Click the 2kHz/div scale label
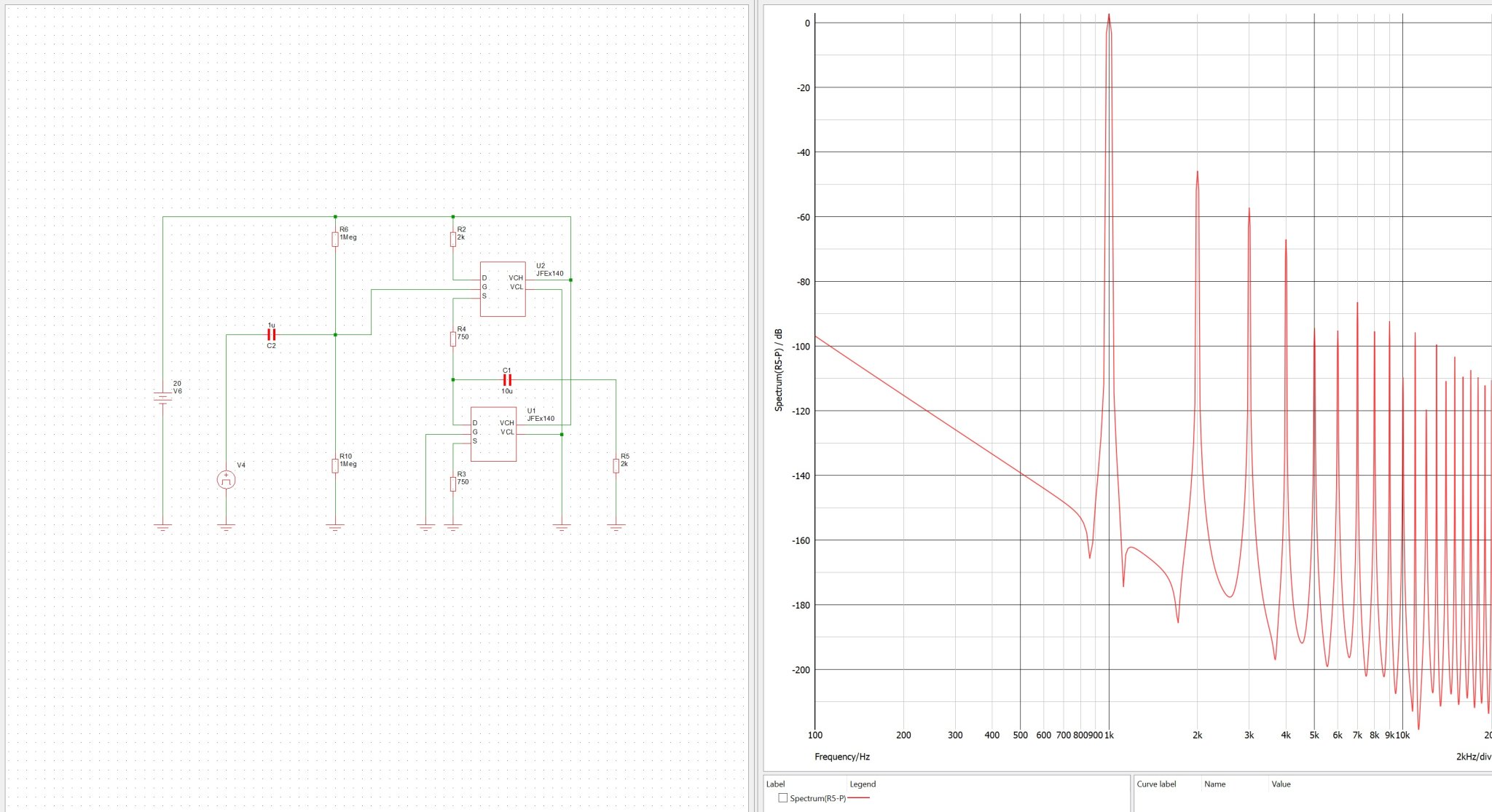Image resolution: width=1492 pixels, height=812 pixels. (1473, 757)
